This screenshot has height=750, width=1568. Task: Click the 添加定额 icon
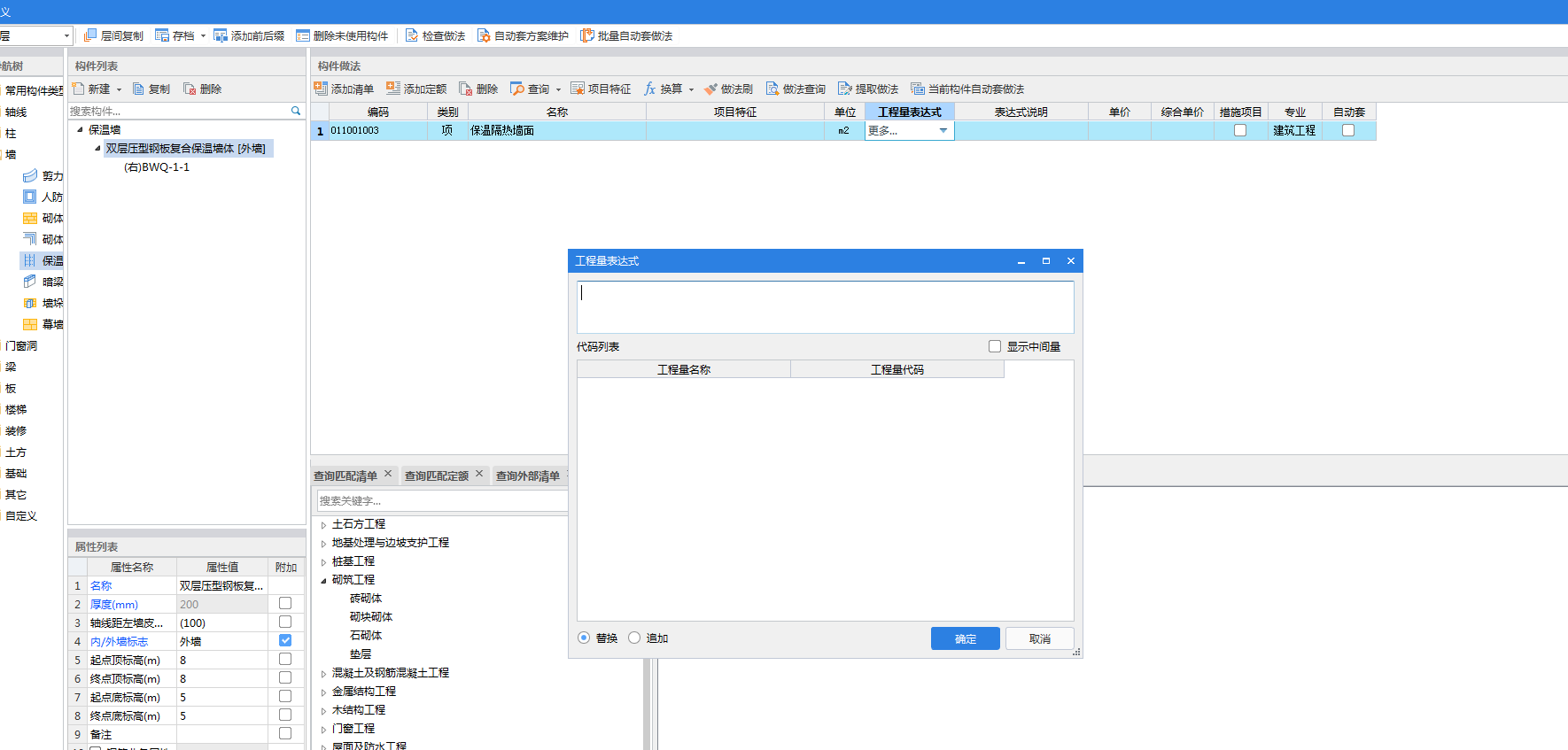393,89
